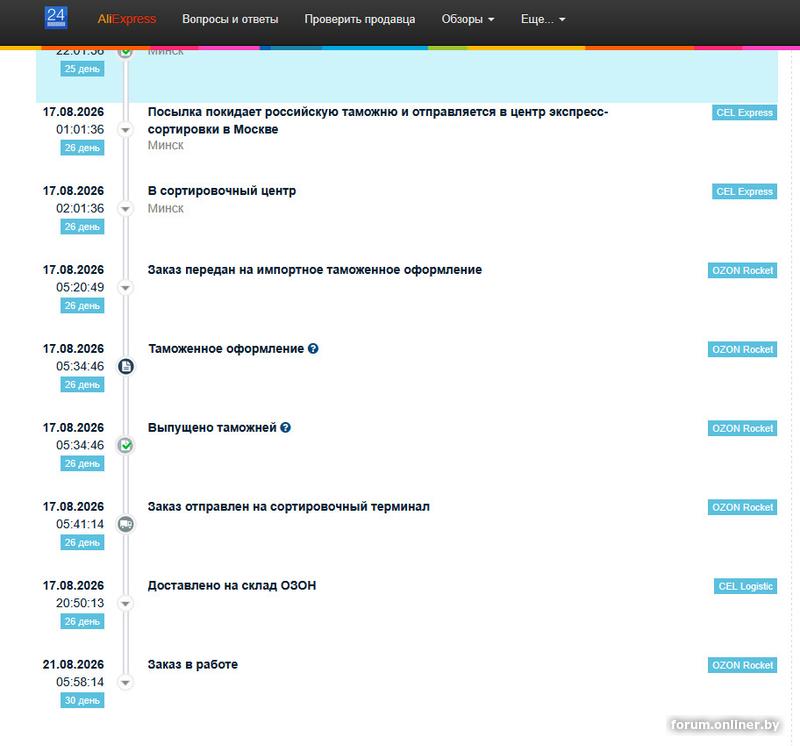The height and width of the screenshot is (746, 800).
Task: Click the truck icon for sorting terminal event
Action: [x=126, y=524]
